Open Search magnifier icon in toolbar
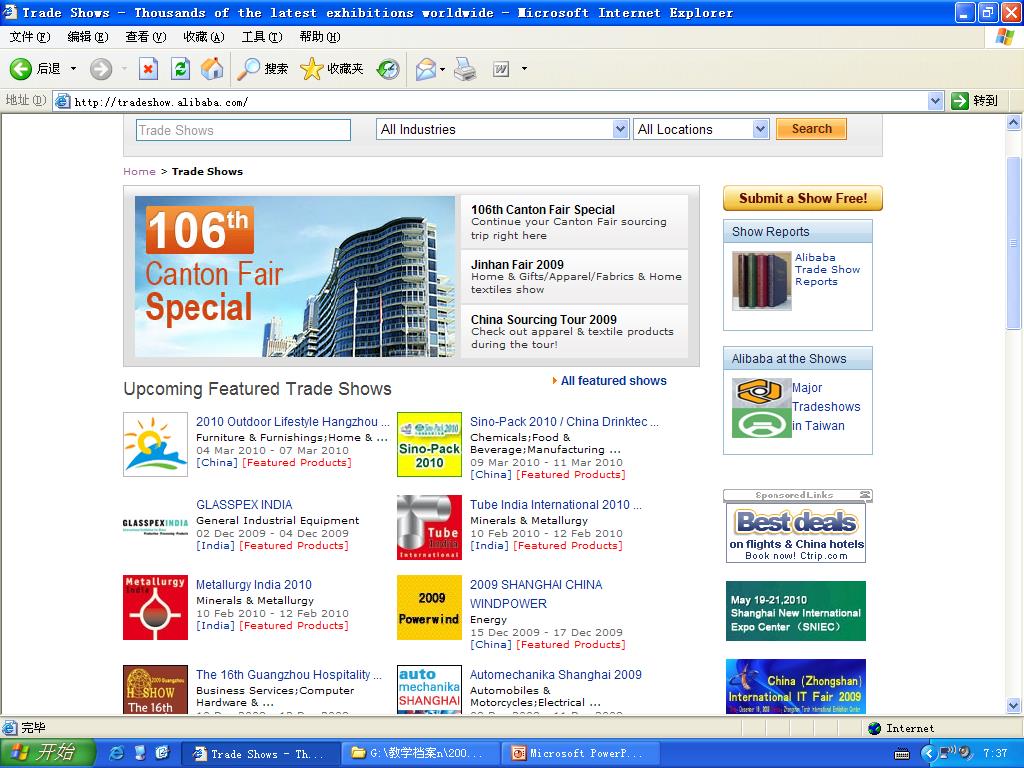Image resolution: width=1024 pixels, height=768 pixels. 248,69
